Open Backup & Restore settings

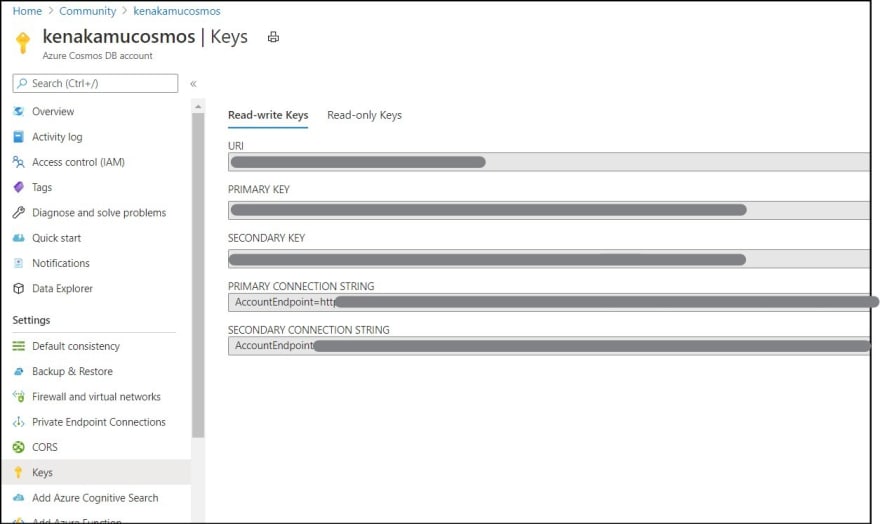tap(72, 371)
